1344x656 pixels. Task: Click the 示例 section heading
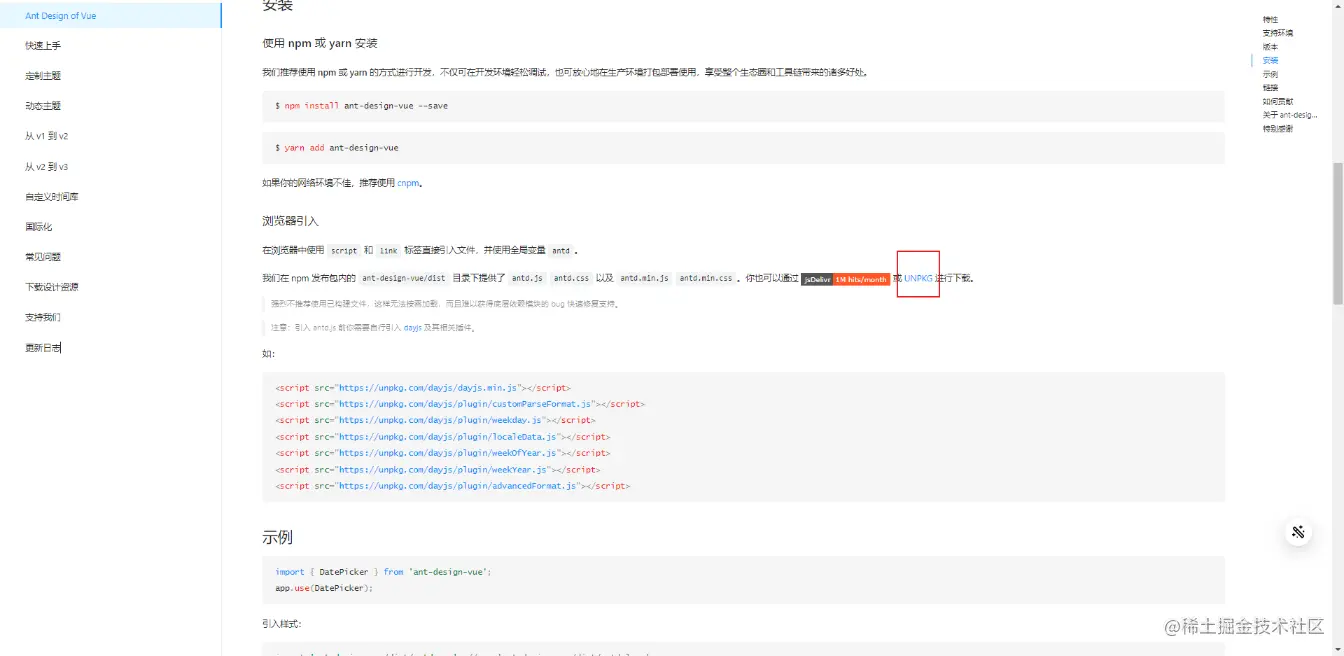[277, 537]
